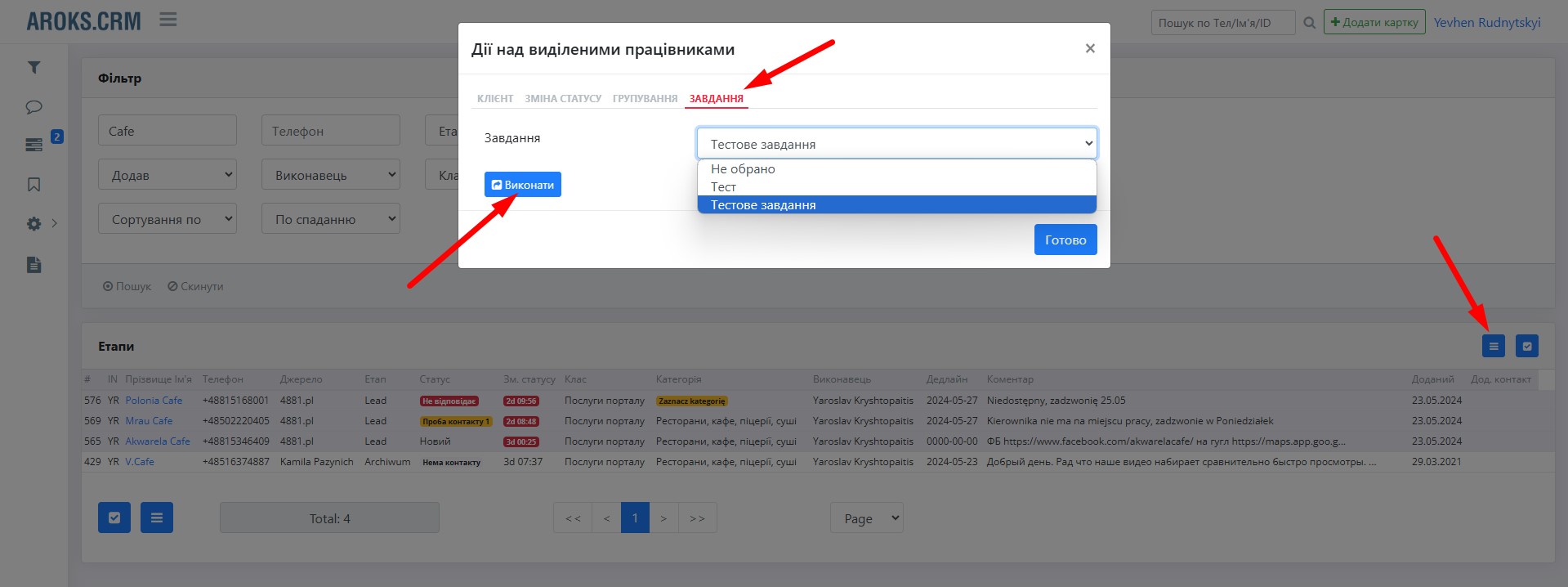Switch to the ЗМІНА СТАТУСУ tab
The width and height of the screenshot is (1568, 587).
pos(563,98)
